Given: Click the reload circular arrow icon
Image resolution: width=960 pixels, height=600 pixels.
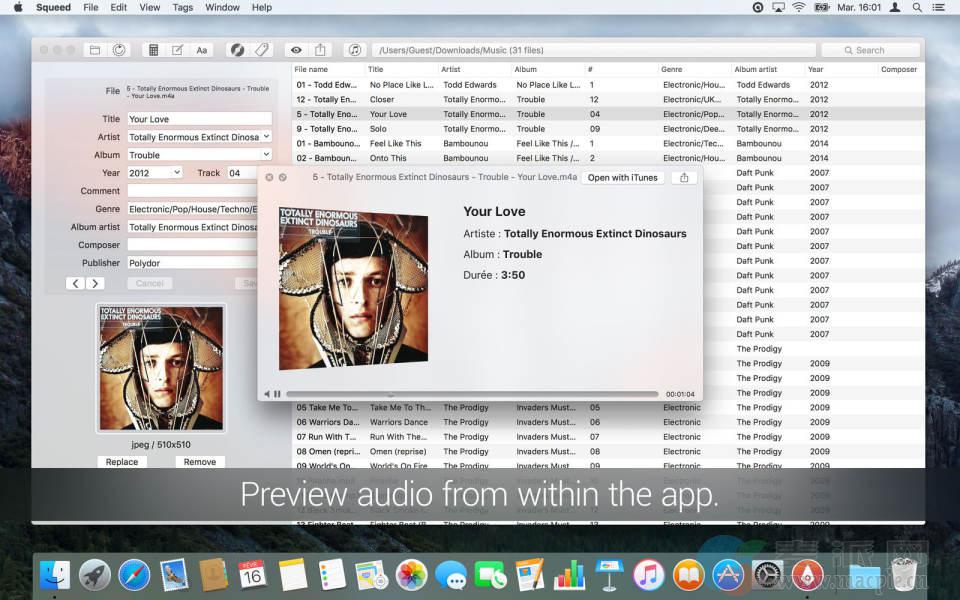Looking at the screenshot, I should 120,50.
